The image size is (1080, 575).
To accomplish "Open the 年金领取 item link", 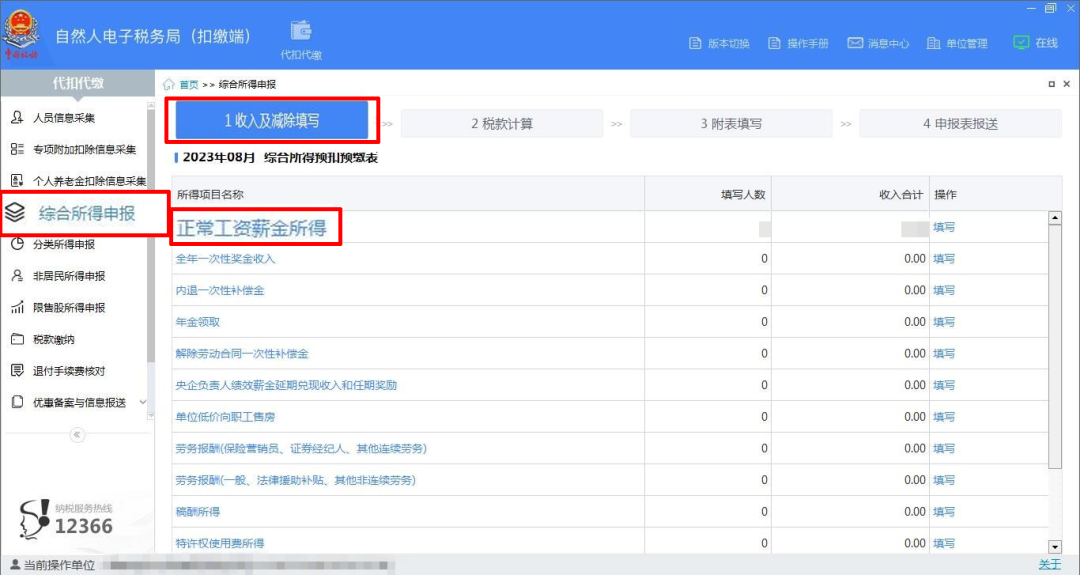I will tap(198, 322).
